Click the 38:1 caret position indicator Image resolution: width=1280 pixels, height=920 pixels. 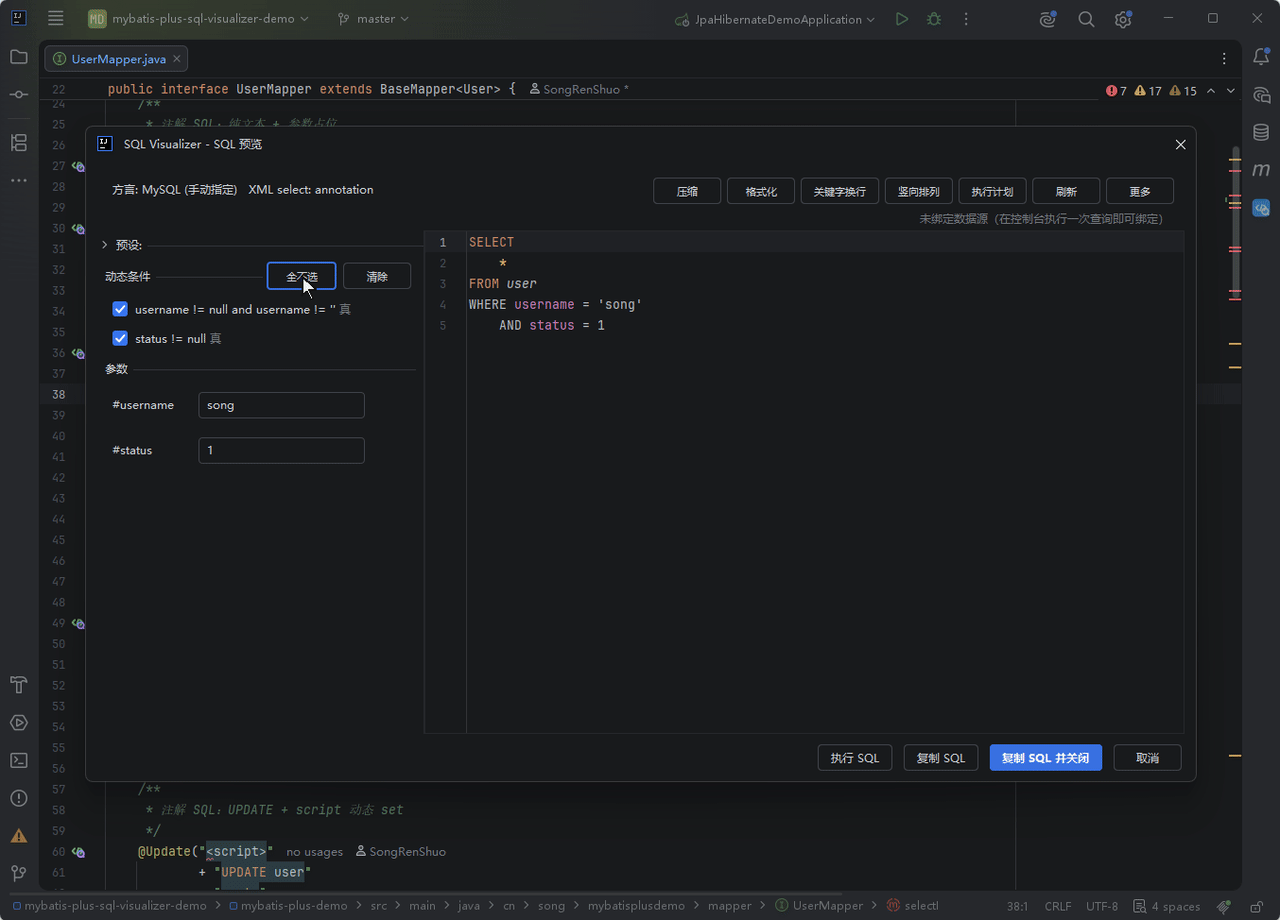(1018, 906)
